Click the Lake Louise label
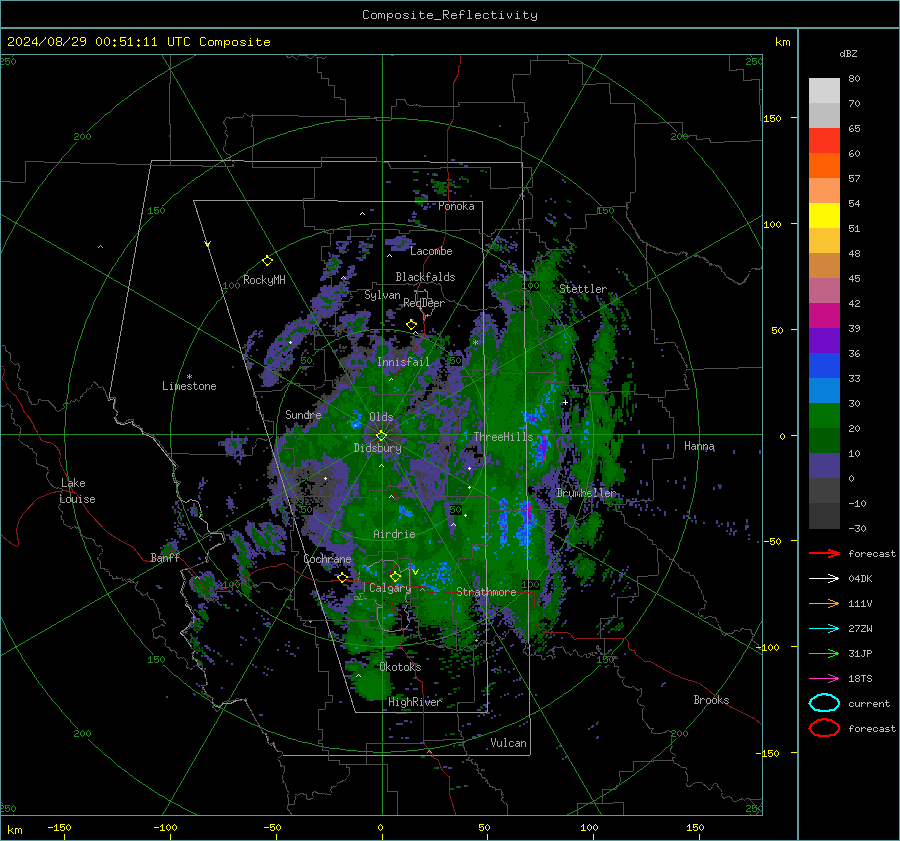The height and width of the screenshot is (841, 900). (x=78, y=491)
